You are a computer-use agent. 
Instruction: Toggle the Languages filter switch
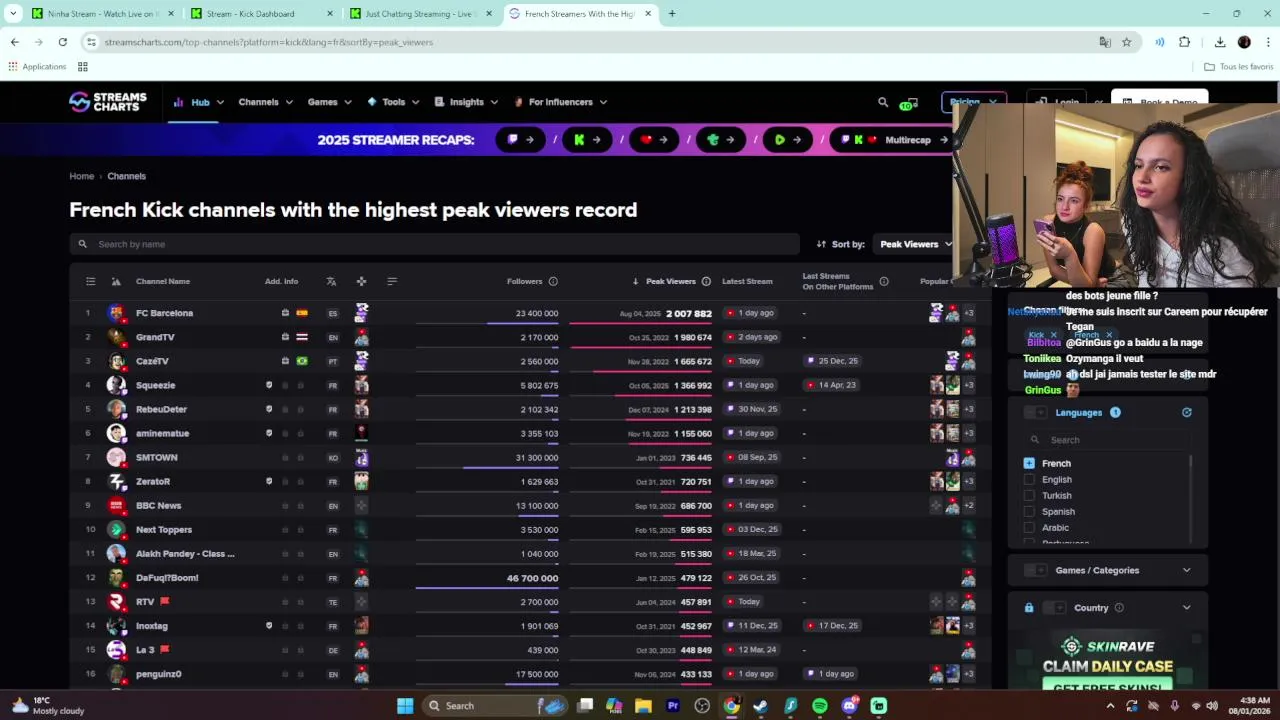pos(1035,412)
